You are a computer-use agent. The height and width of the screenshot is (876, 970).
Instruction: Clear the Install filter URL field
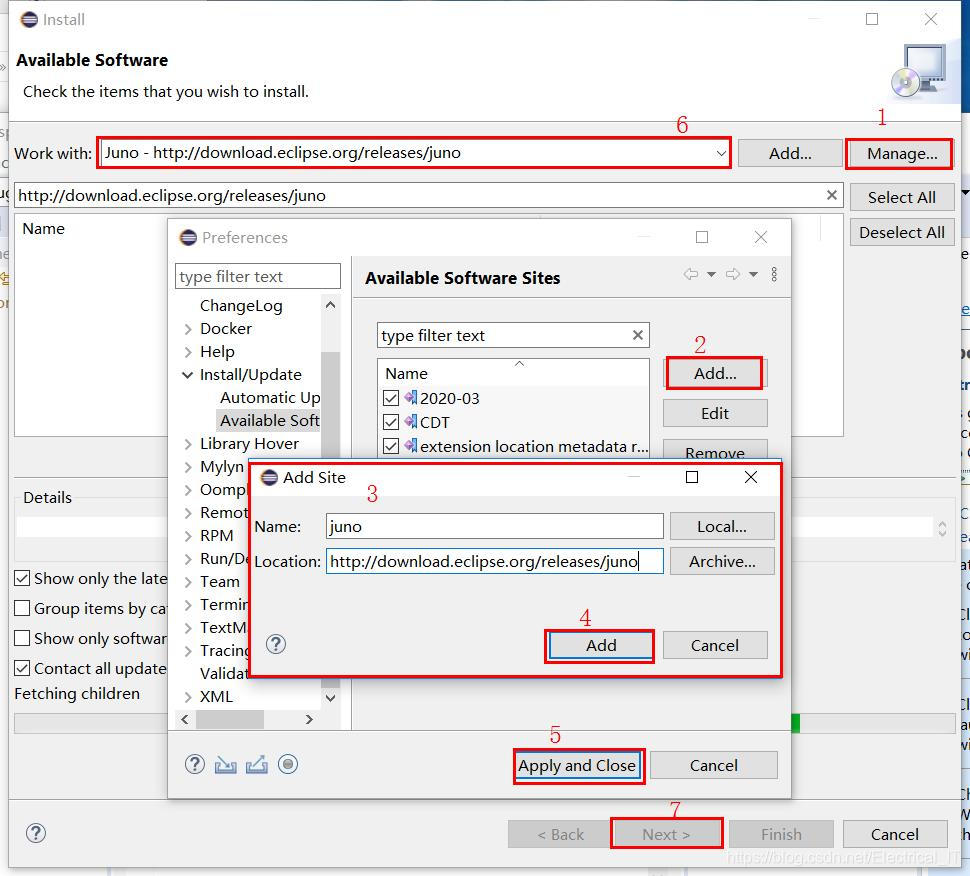coord(832,195)
